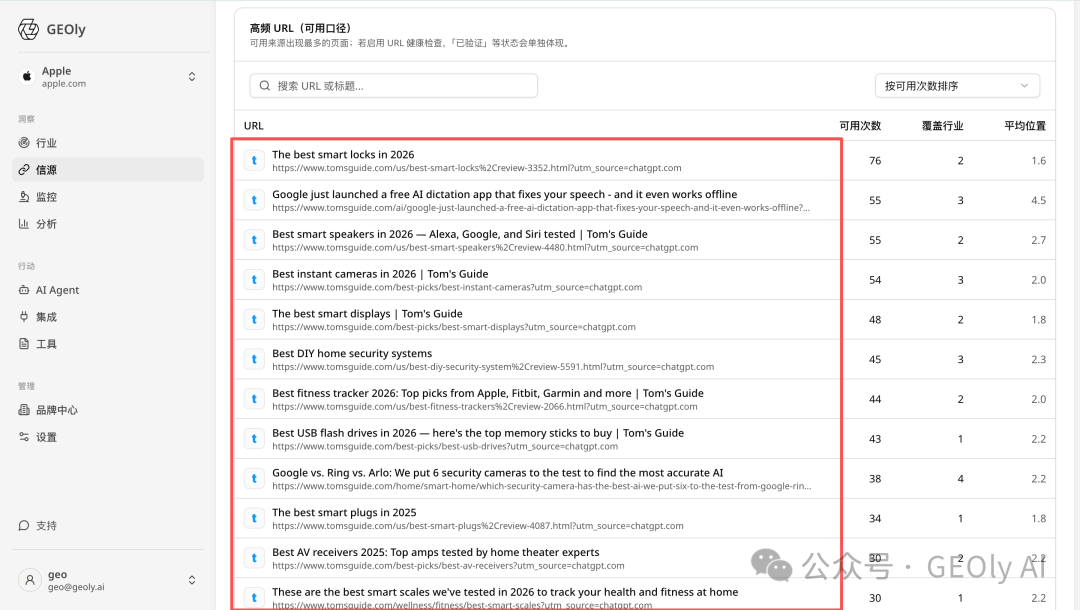Click the AI Agent robot icon
The width and height of the screenshot is (1080, 610).
[x=24, y=290]
